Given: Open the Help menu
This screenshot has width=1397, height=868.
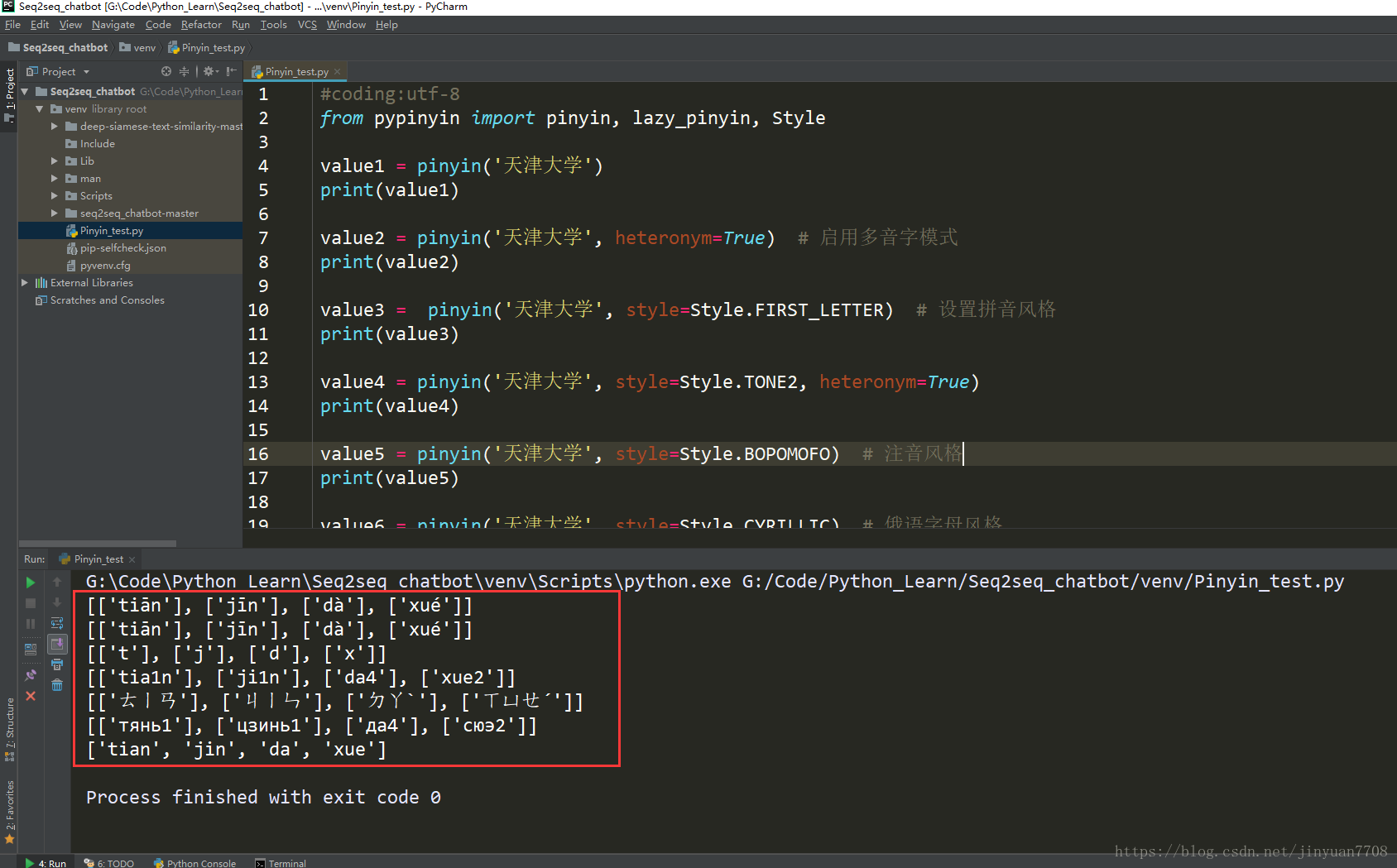Looking at the screenshot, I should (x=386, y=25).
